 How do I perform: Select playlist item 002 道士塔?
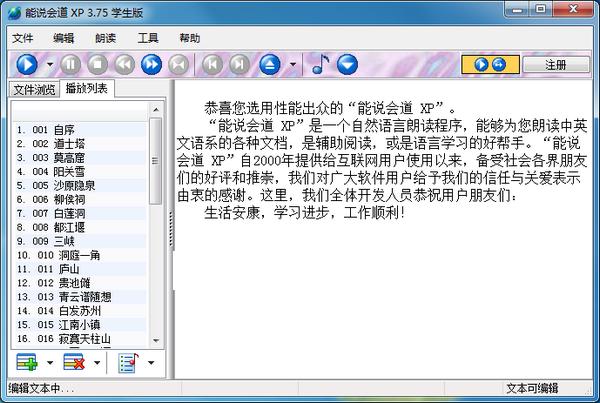79,144
